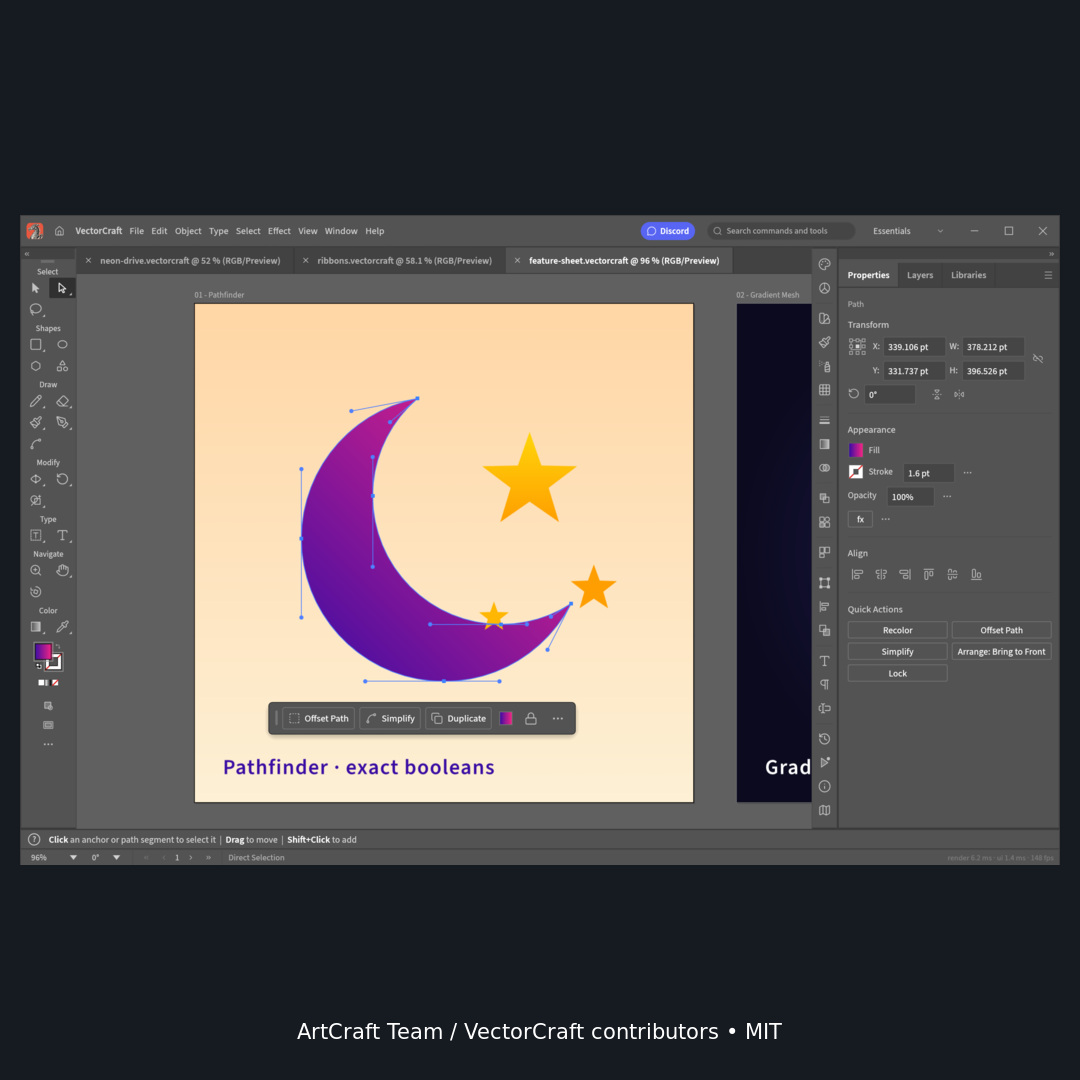Open the zoom level 96% dropdown
The image size is (1080, 1080).
tap(73, 858)
